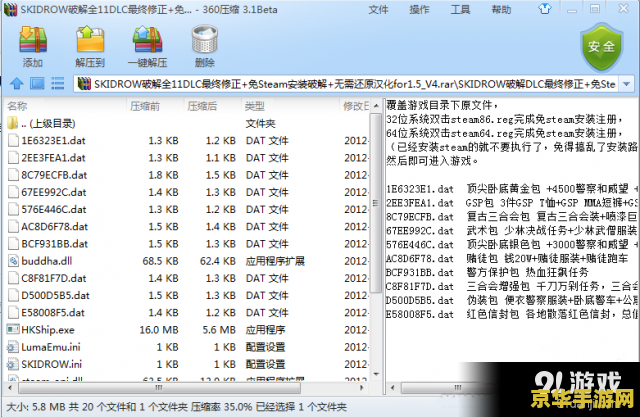The height and width of the screenshot is (417, 640).
Task: Click the file list horizontal scrollbar thumb
Action: point(159,388)
